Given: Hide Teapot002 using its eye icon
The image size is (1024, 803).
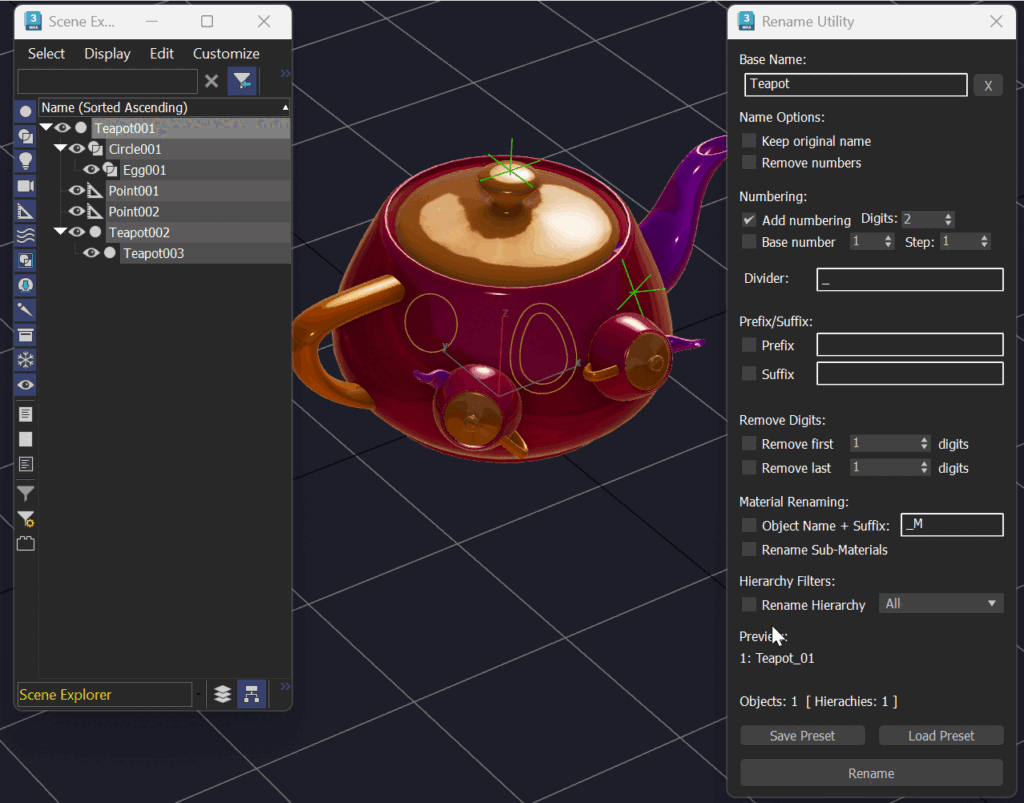Looking at the screenshot, I should pyautogui.click(x=77, y=232).
